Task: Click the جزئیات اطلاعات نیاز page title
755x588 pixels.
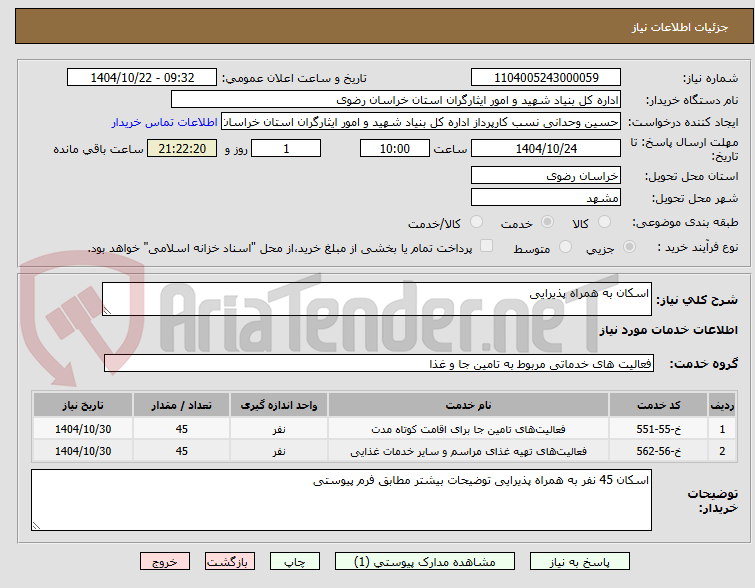Action: coord(680,27)
